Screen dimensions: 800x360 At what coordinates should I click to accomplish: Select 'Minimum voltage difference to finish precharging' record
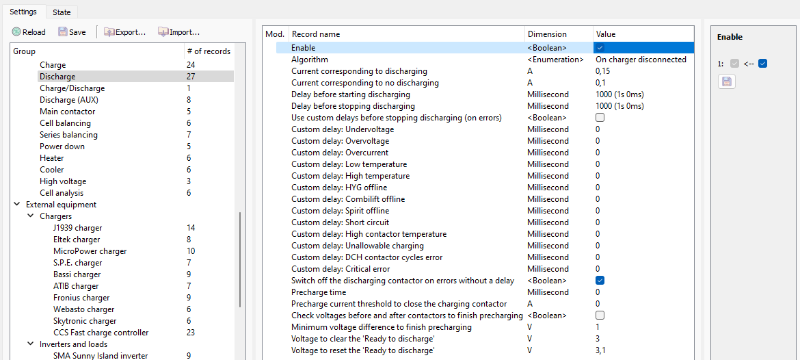(x=381, y=327)
